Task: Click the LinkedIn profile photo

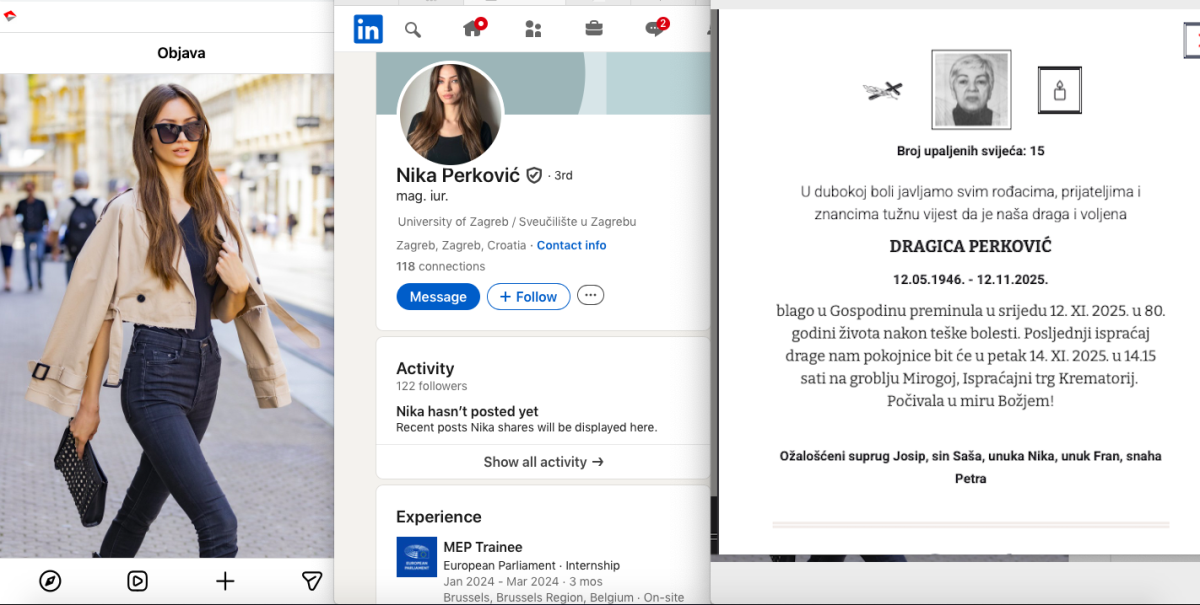Action: click(450, 113)
